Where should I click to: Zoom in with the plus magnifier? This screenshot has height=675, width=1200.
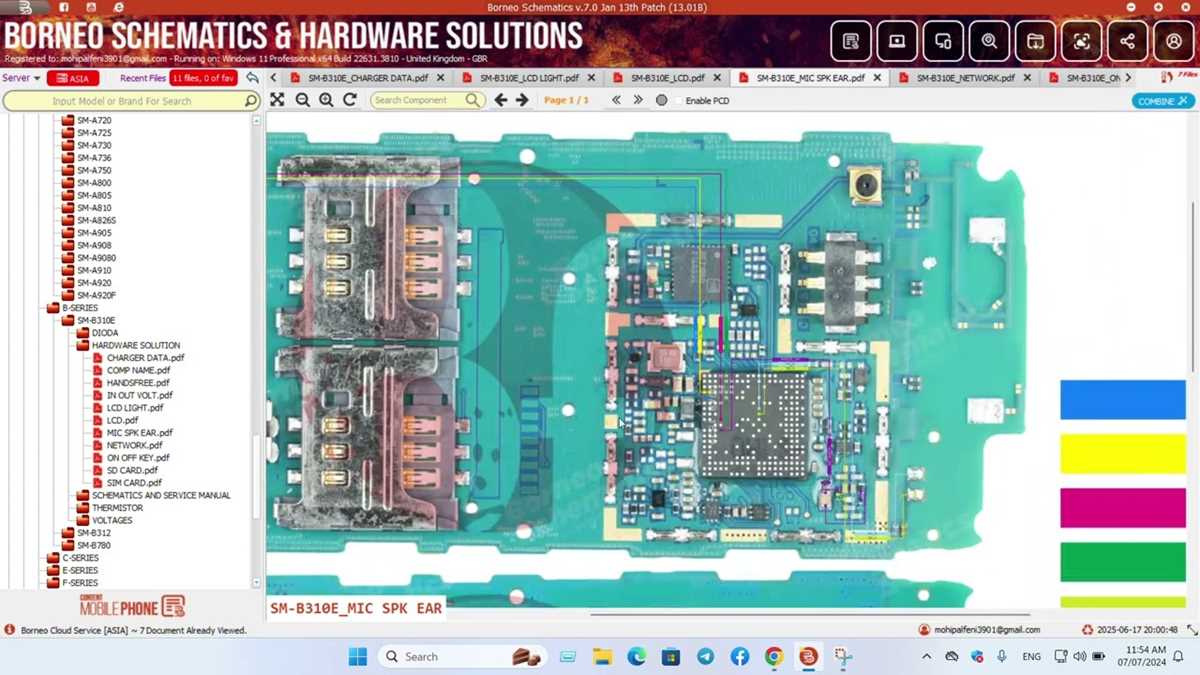pyautogui.click(x=326, y=100)
